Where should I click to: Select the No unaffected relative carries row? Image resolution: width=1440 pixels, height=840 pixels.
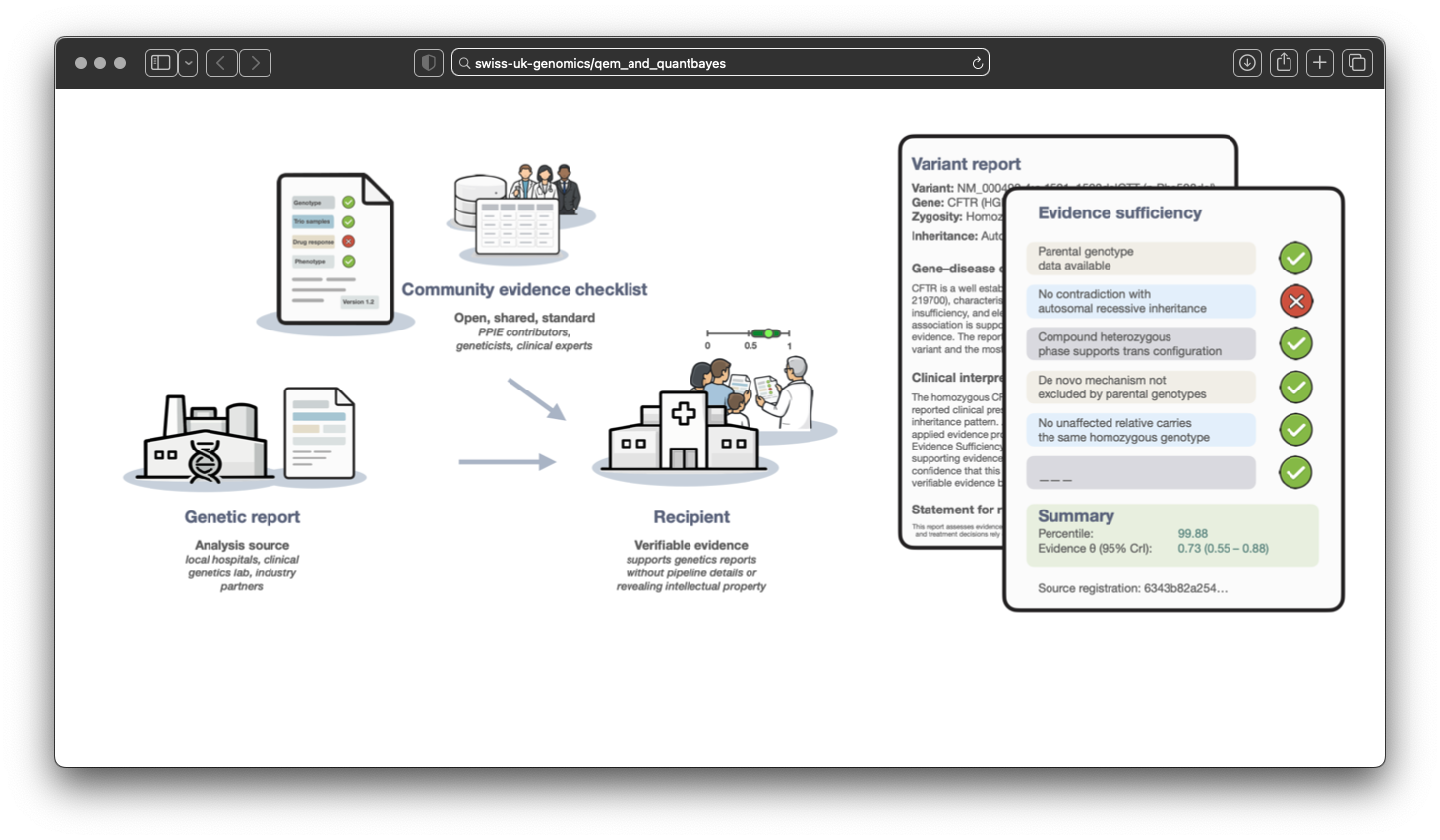pyautogui.click(x=1141, y=430)
